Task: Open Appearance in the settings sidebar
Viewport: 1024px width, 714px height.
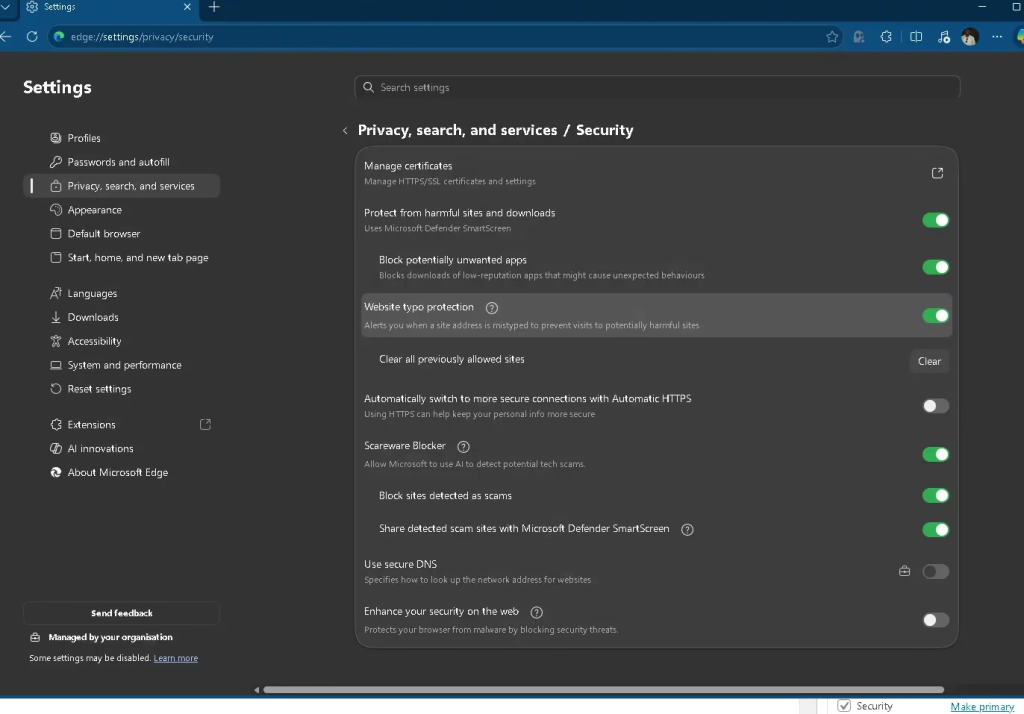Action: pyautogui.click(x=94, y=210)
